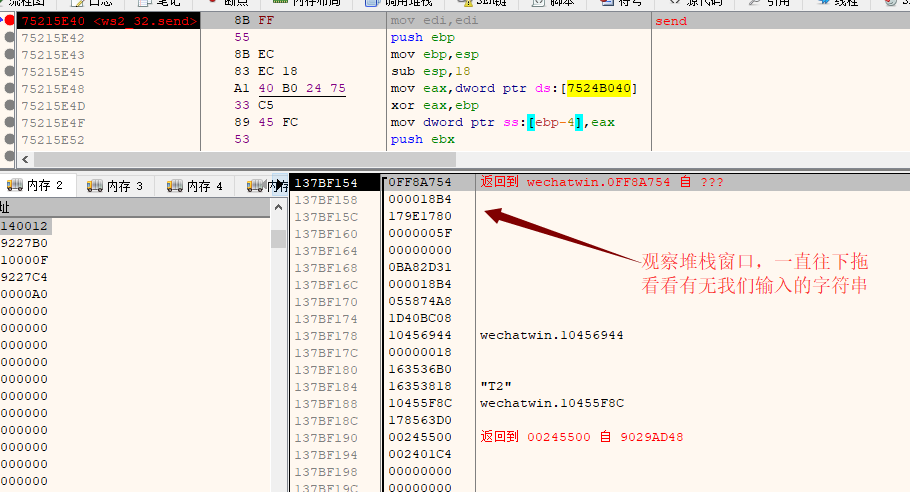Click stack comment wechatwin.10455F8C

point(551,403)
